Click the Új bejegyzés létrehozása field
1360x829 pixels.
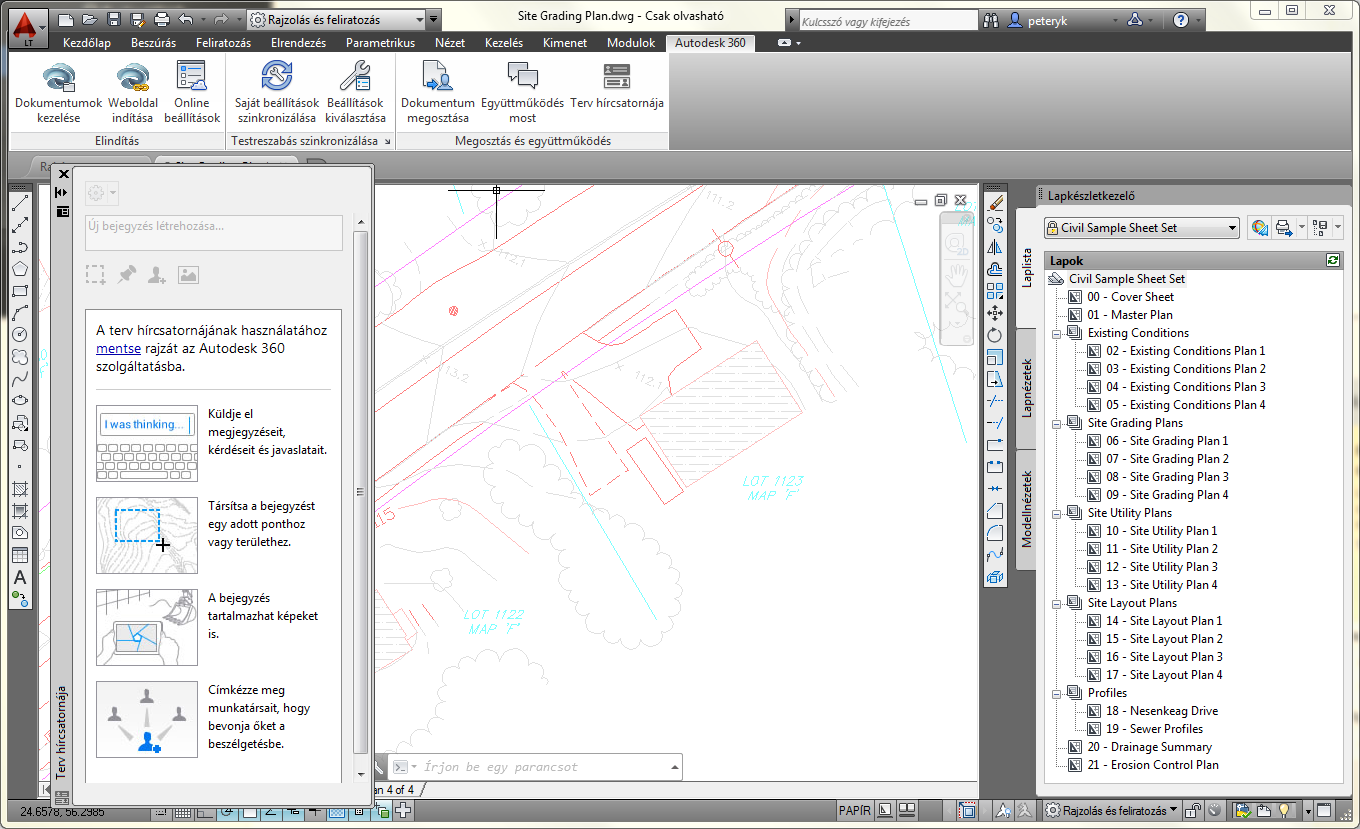click(214, 232)
